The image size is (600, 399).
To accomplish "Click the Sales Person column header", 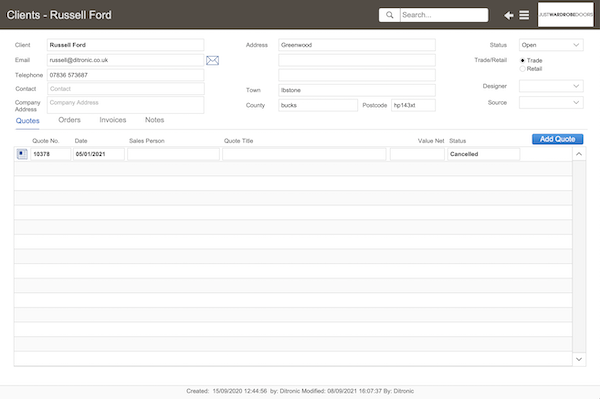I will pos(147,141).
